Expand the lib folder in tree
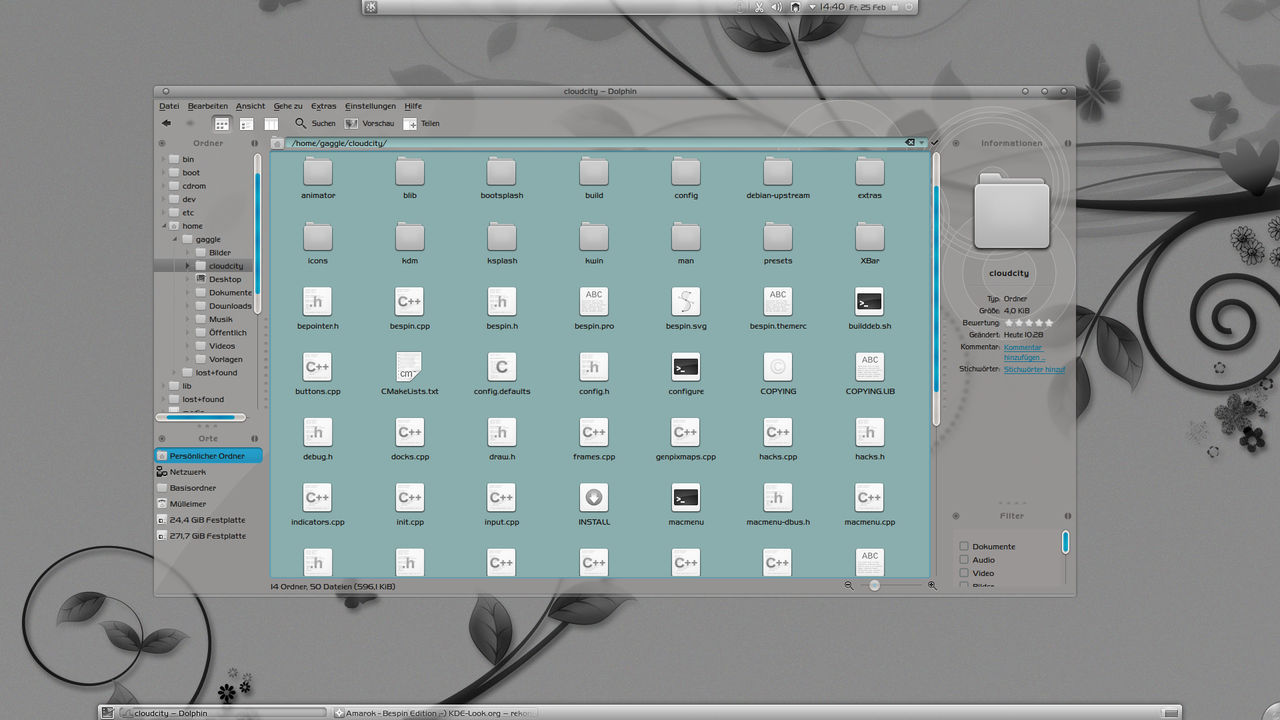The height and width of the screenshot is (720, 1280). [162, 386]
